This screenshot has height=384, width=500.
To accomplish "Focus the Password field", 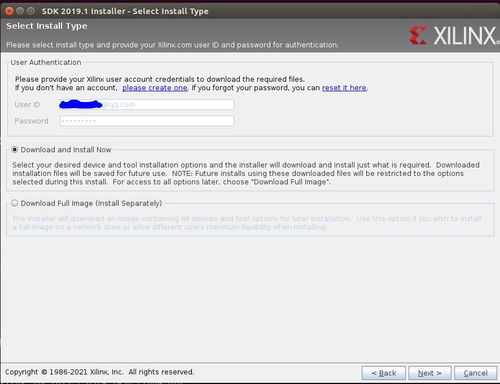I will [147, 121].
